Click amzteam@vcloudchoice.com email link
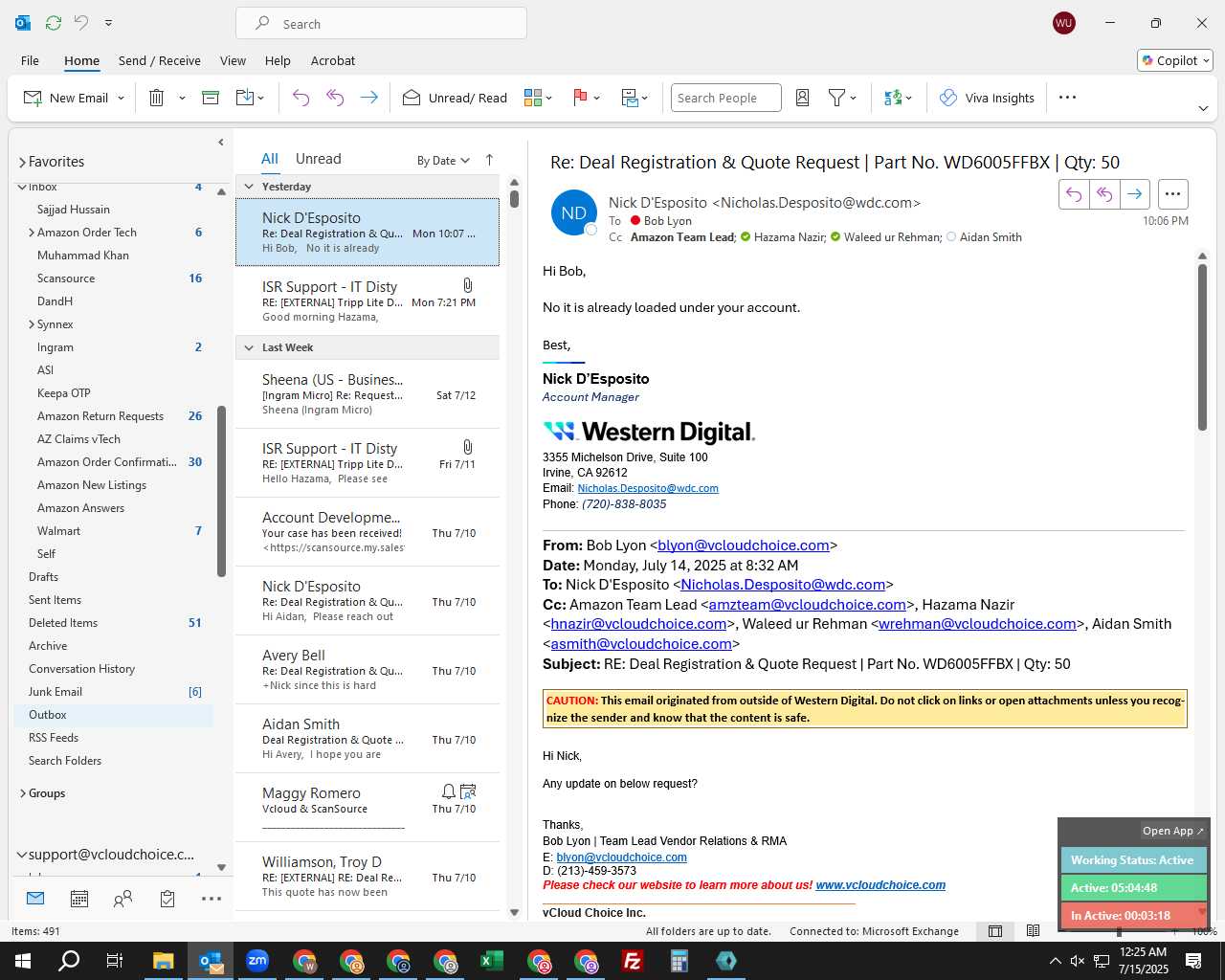This screenshot has height=980, width=1225. [x=807, y=605]
